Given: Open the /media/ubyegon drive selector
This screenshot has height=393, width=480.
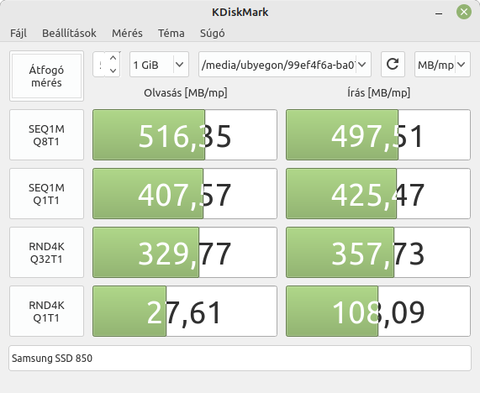Looking at the screenshot, I should pos(285,64).
